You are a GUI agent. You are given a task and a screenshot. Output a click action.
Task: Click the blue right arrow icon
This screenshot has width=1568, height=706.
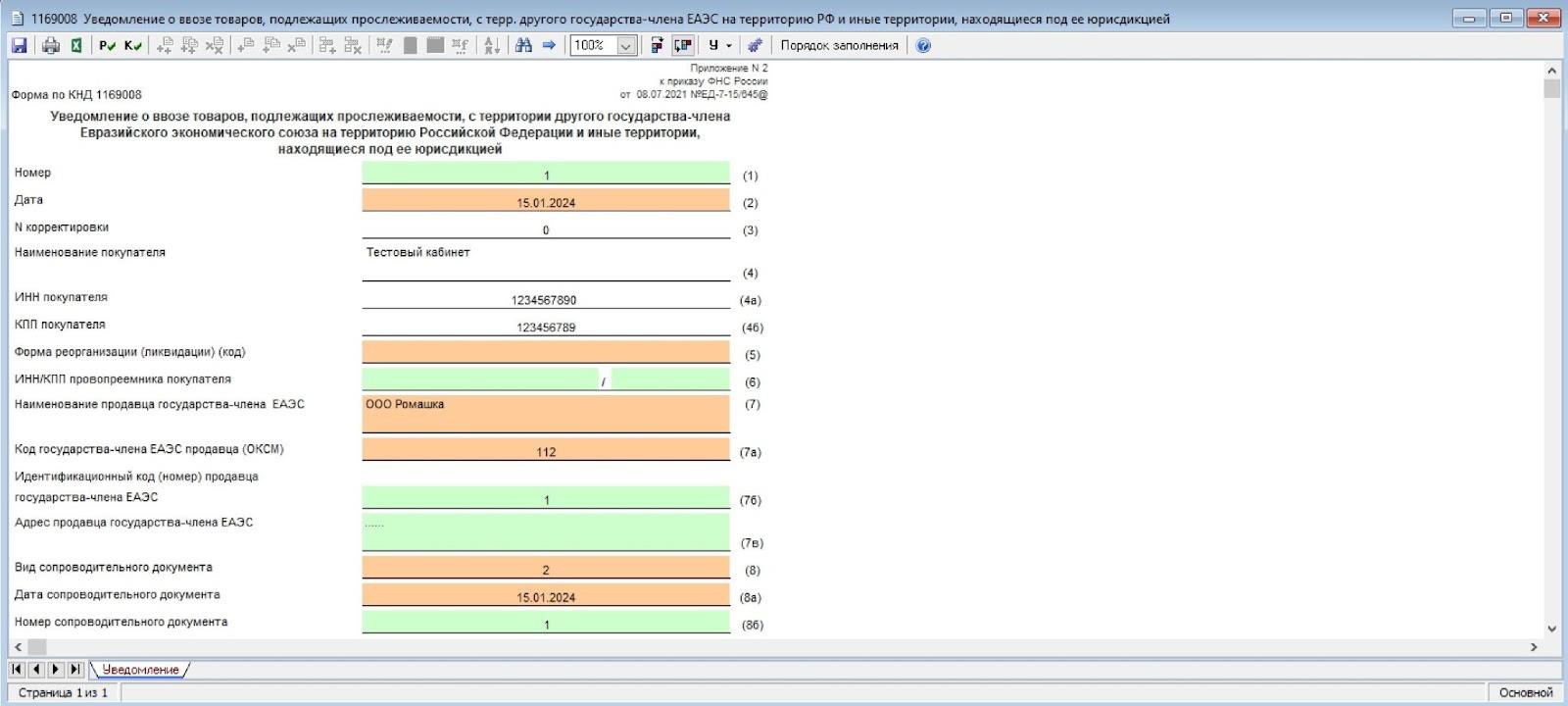(549, 45)
